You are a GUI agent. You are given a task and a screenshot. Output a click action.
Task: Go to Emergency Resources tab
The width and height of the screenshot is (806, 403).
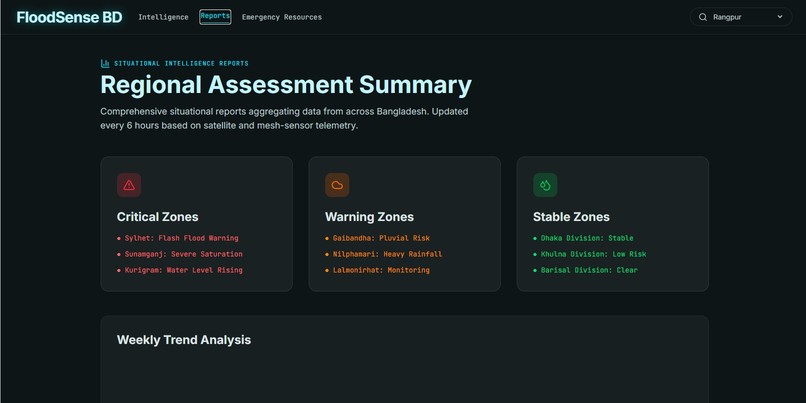point(282,17)
